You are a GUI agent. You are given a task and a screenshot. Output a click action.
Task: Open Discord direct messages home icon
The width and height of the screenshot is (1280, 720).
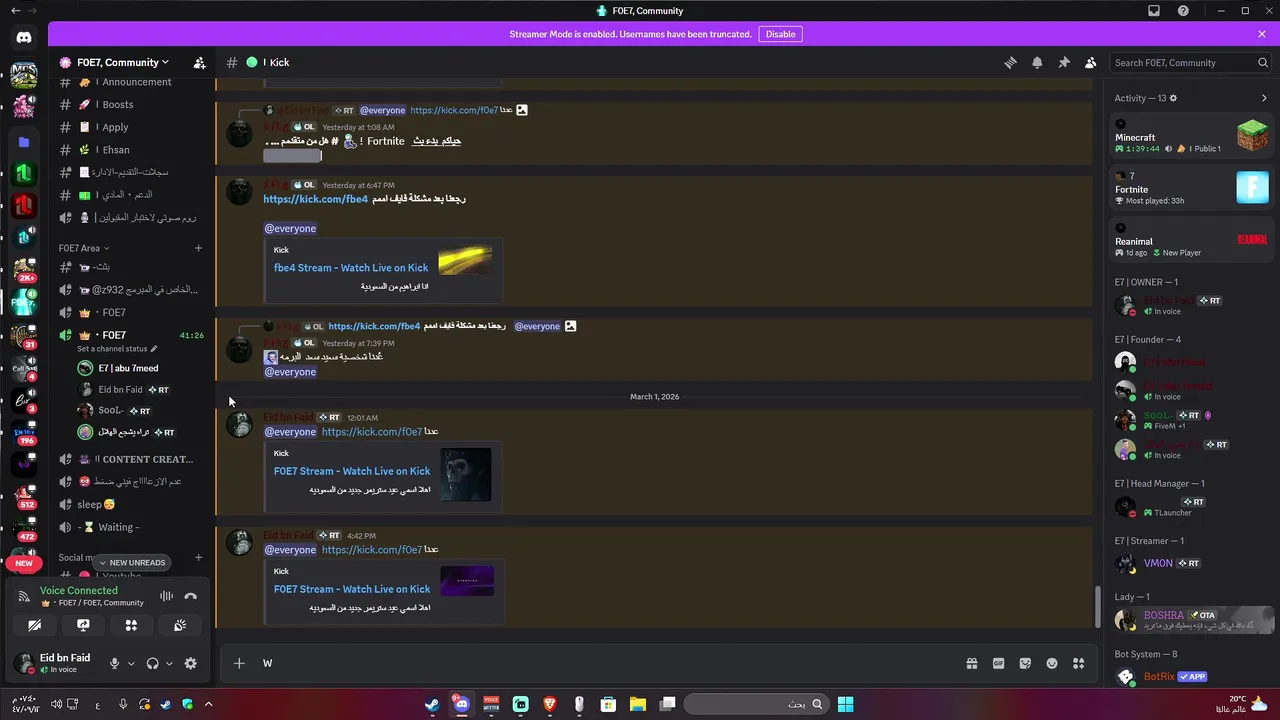coord(24,38)
